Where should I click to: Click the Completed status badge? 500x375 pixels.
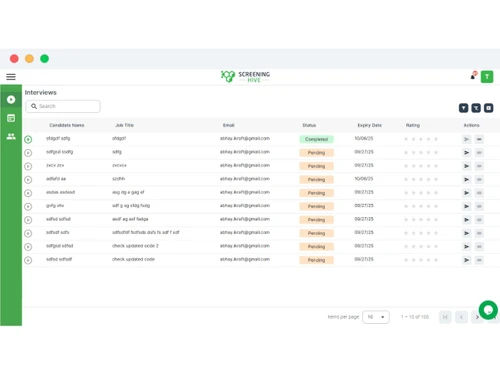(x=316, y=139)
